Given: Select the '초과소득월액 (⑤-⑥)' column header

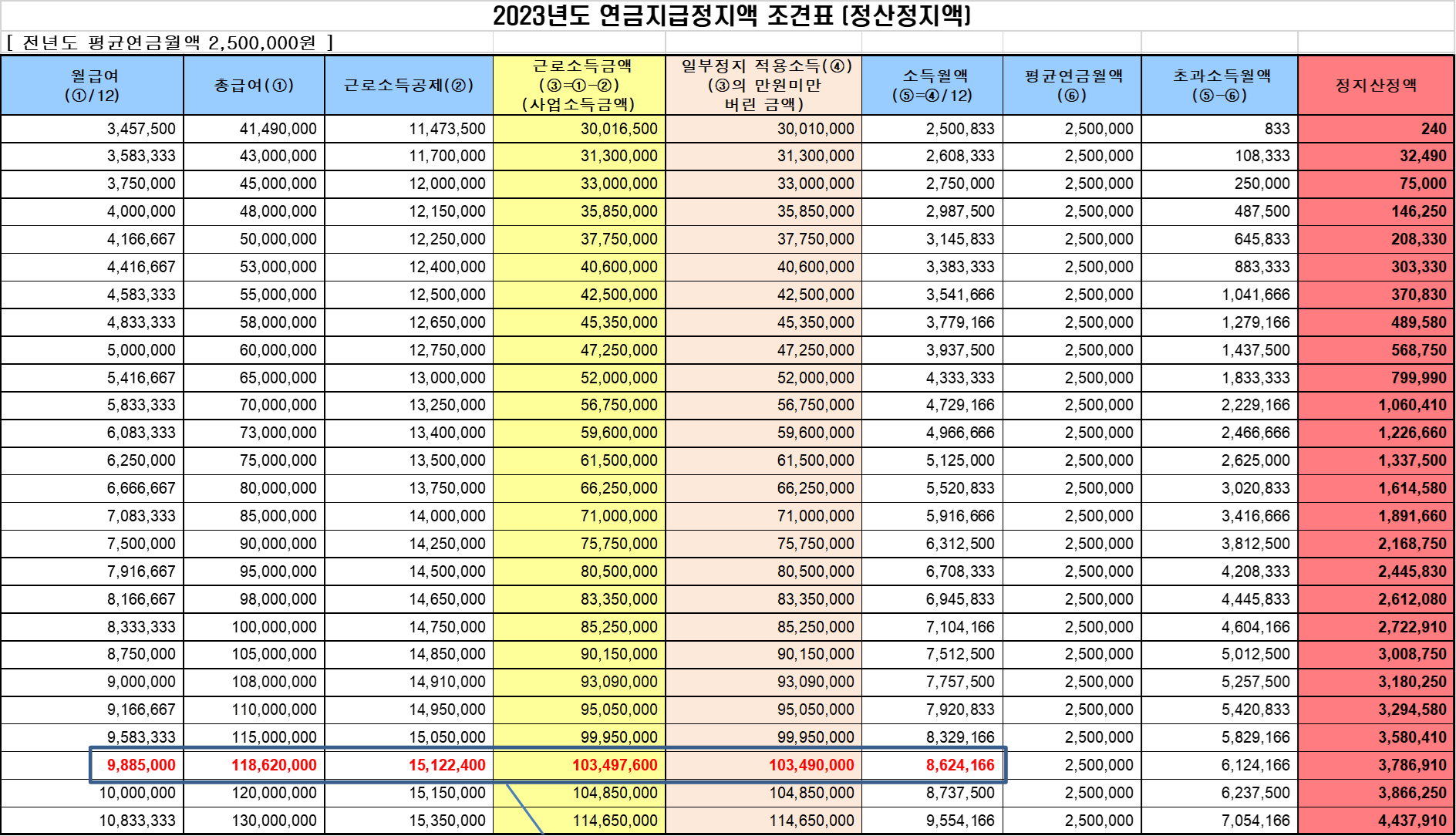Looking at the screenshot, I should tap(1219, 86).
